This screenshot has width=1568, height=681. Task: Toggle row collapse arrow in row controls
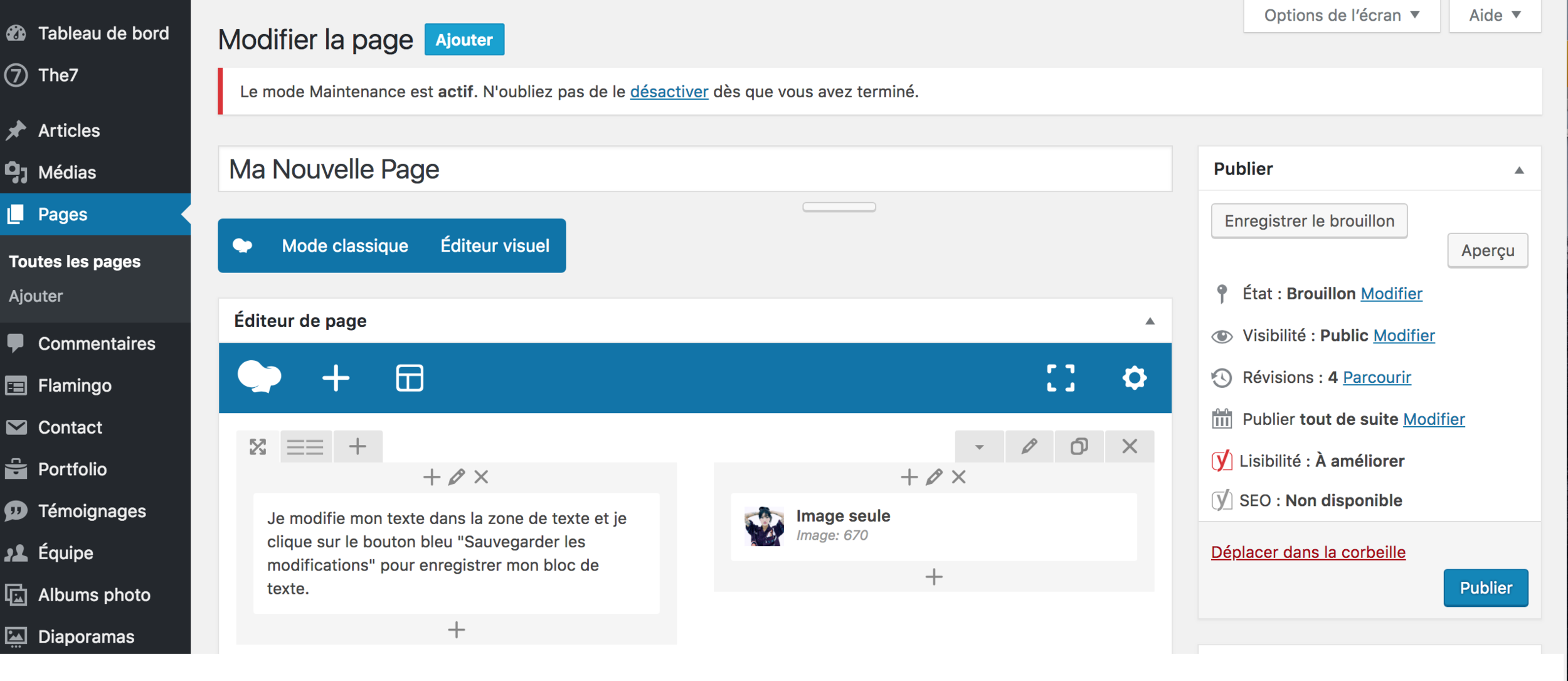click(x=979, y=447)
